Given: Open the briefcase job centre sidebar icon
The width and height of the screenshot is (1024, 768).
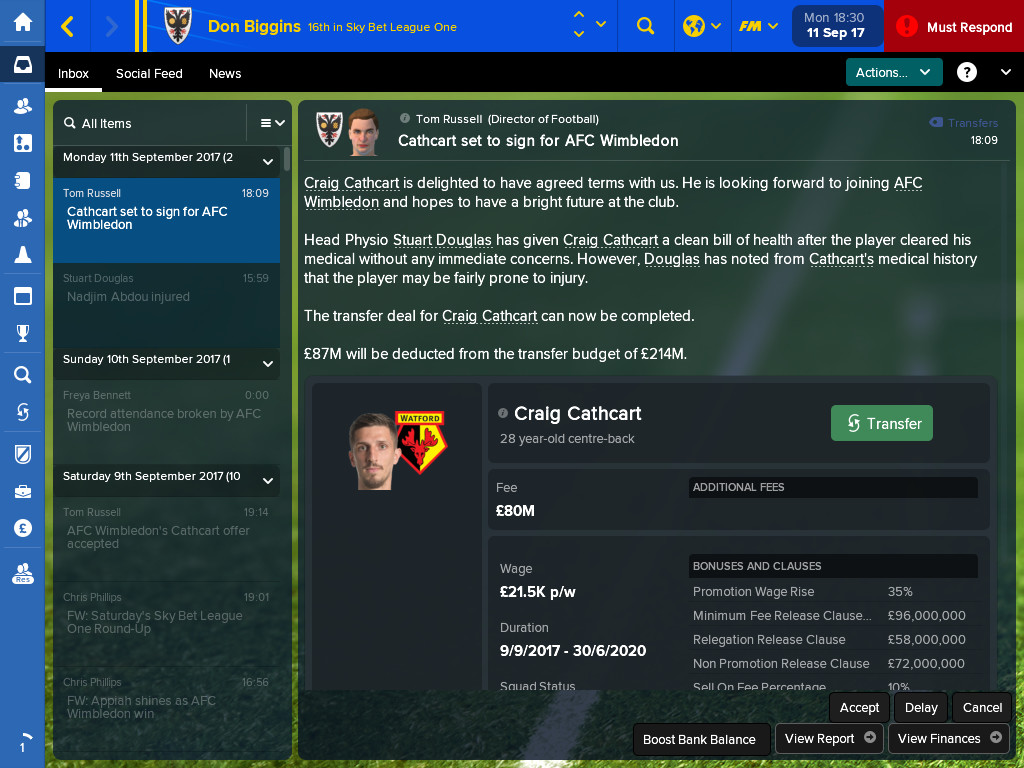Looking at the screenshot, I should click(22, 491).
